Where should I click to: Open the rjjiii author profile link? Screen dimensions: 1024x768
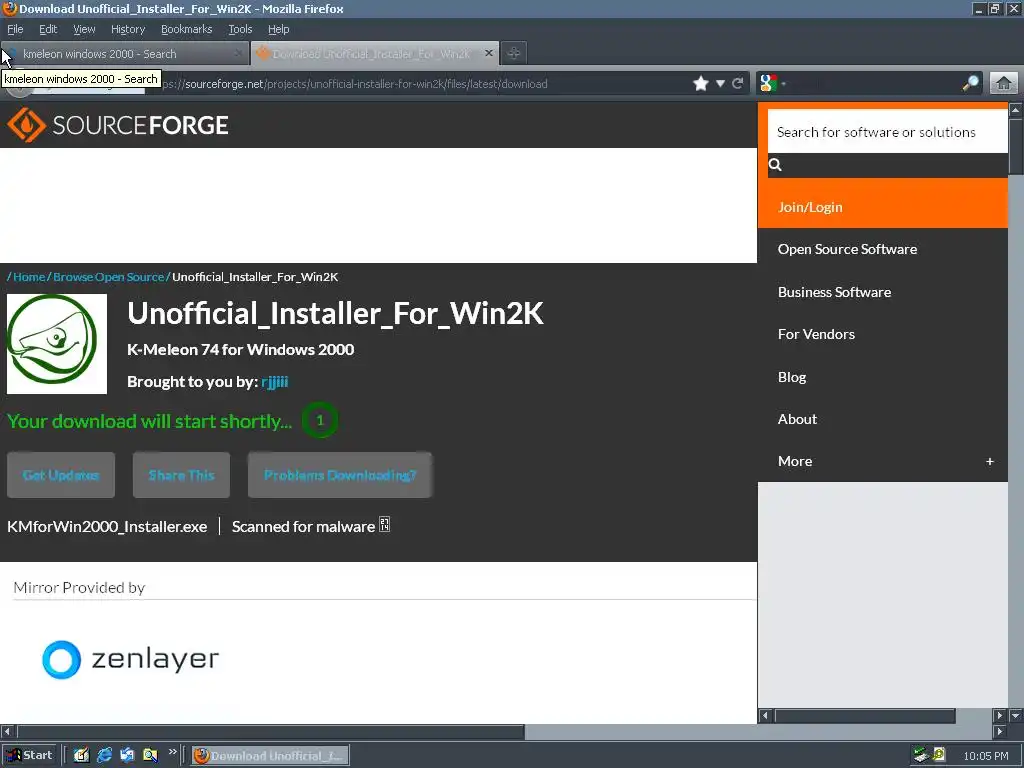[x=275, y=381]
